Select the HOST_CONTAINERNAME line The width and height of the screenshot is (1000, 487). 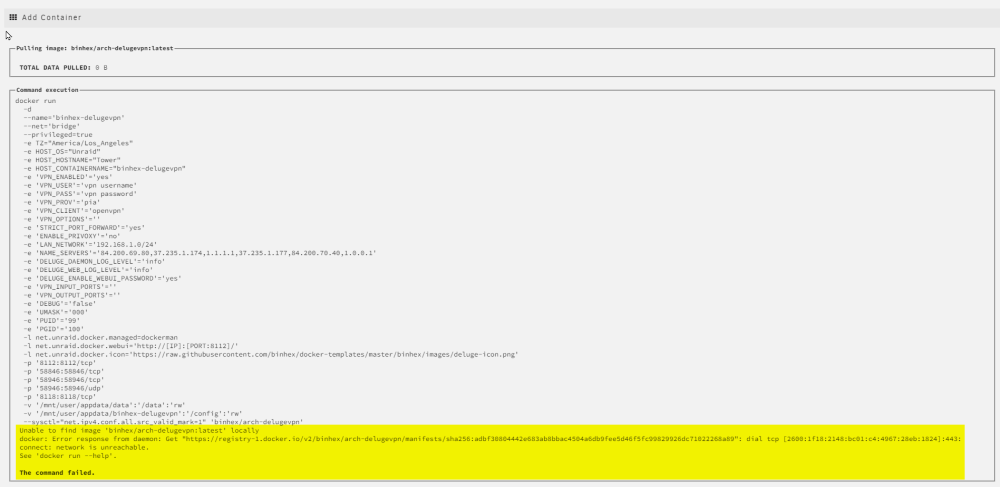pyautogui.click(x=105, y=168)
